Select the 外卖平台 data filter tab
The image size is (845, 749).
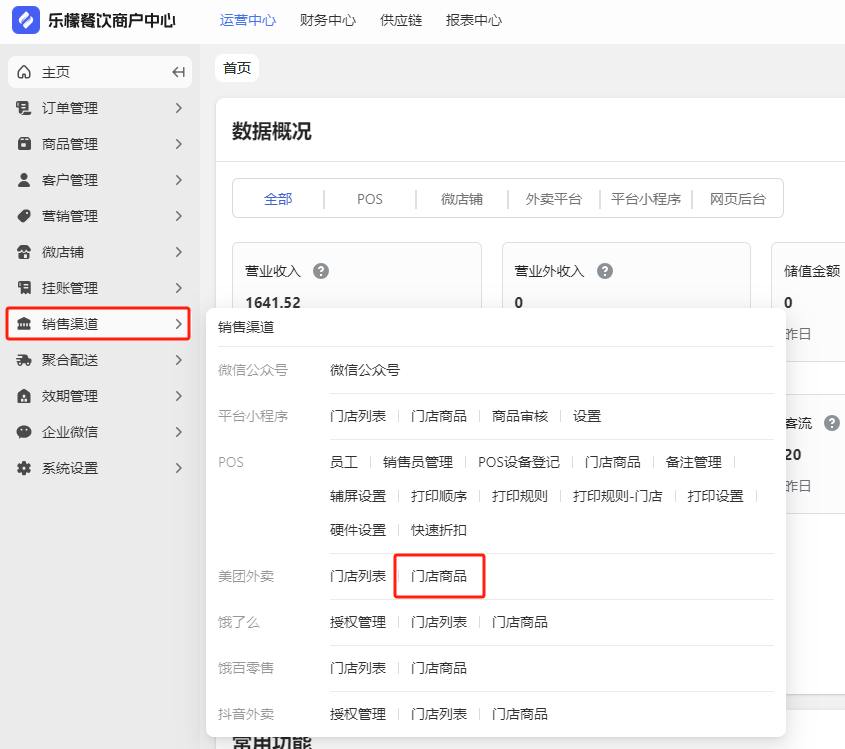(x=553, y=199)
